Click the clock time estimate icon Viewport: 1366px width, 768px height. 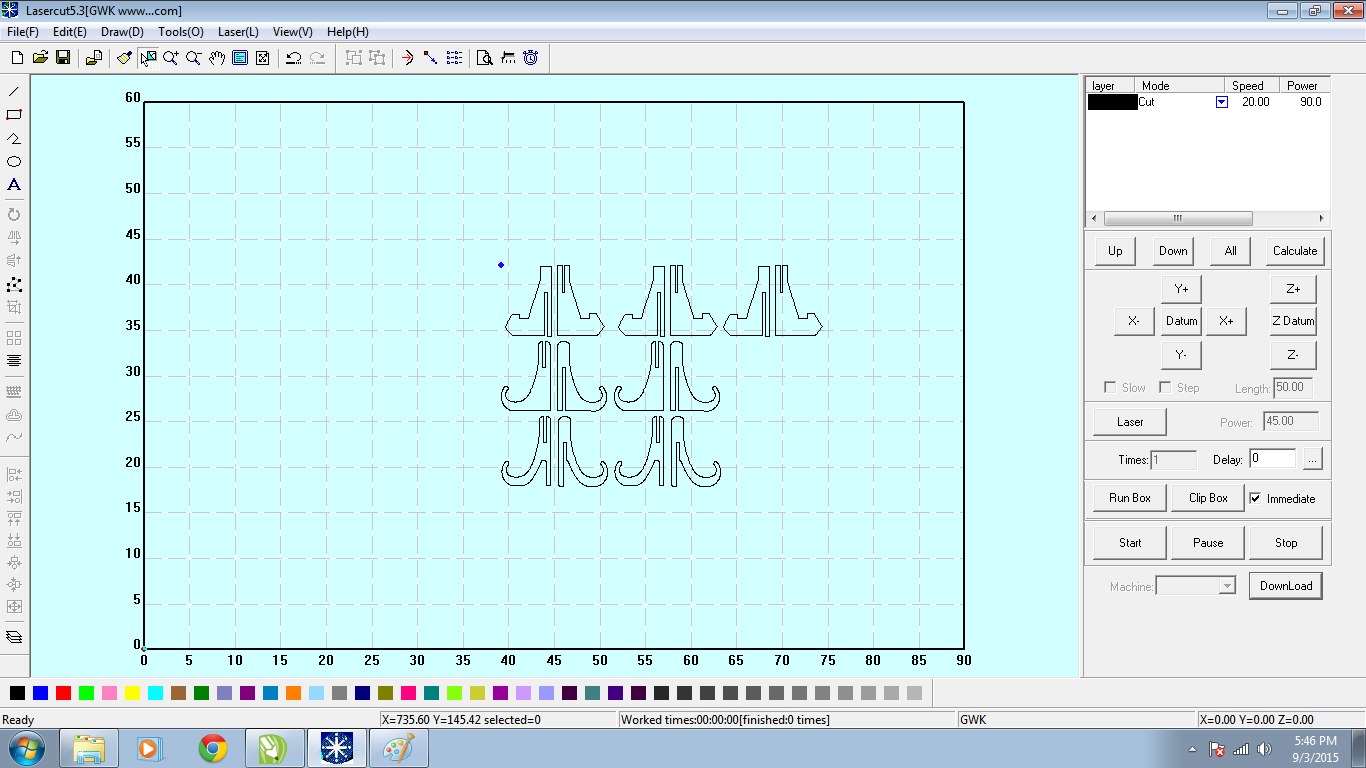tap(531, 58)
